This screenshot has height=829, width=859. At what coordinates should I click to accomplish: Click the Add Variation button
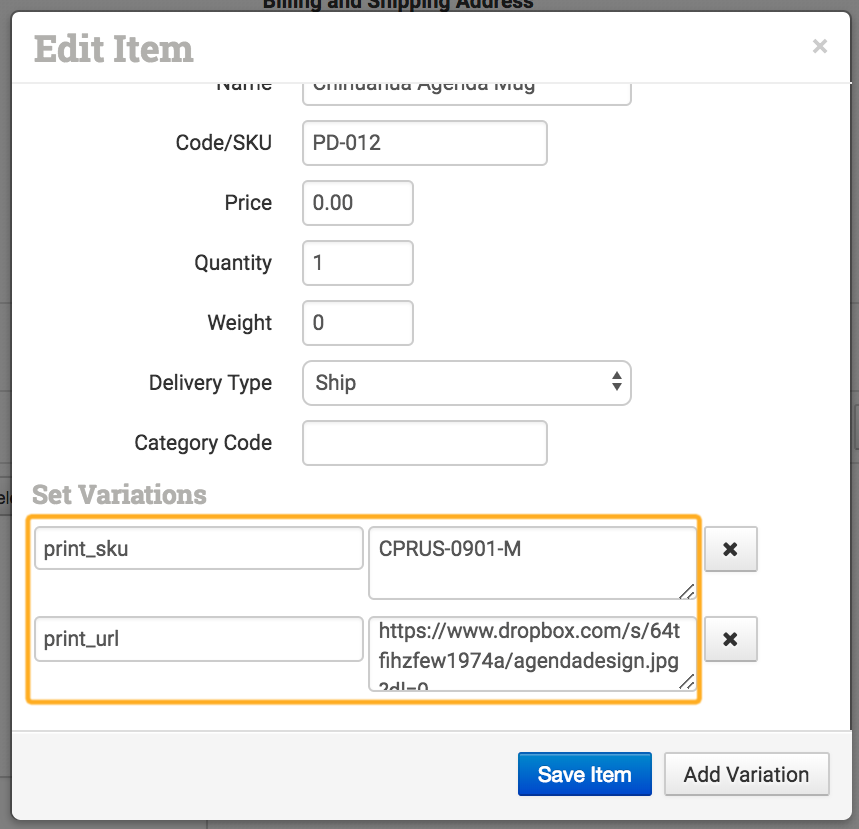[746, 774]
